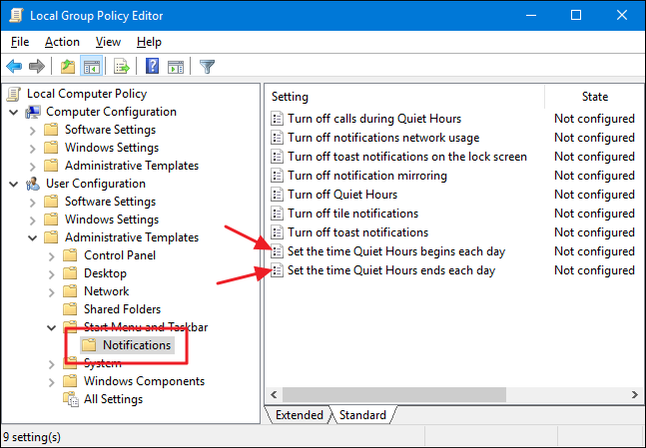The width and height of the screenshot is (646, 448).
Task: Click the User Configuration user icon
Action: [x=33, y=183]
